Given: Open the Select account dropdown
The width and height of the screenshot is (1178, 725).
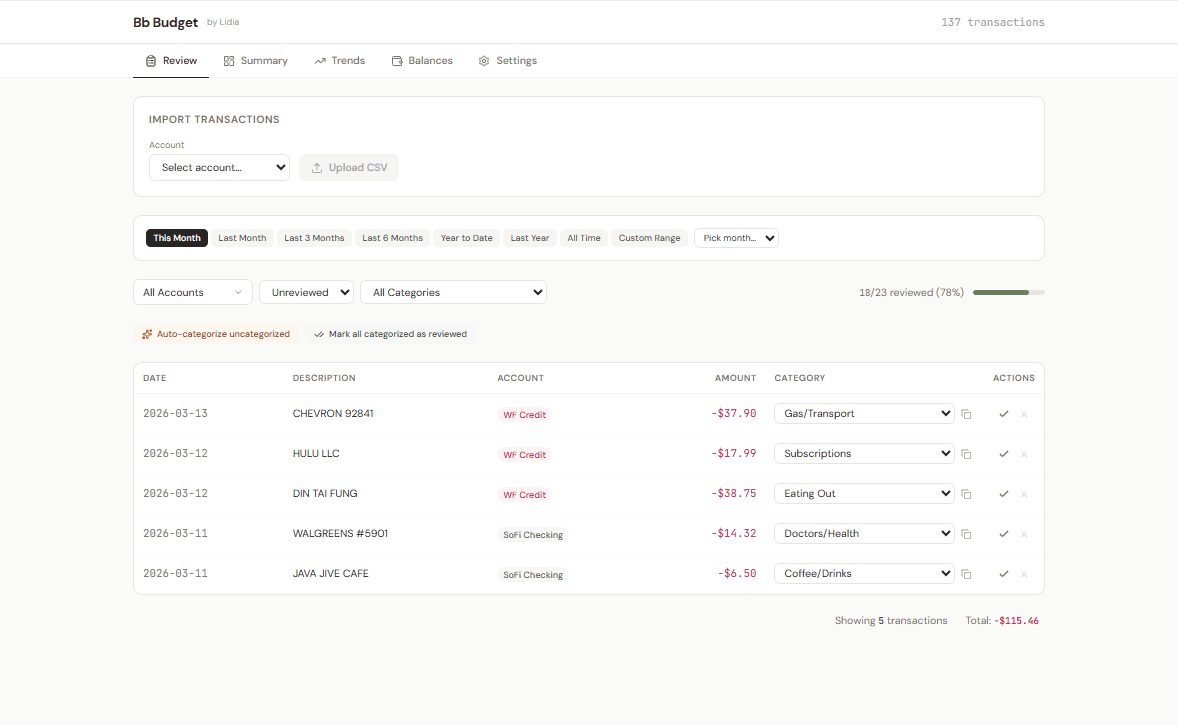Looking at the screenshot, I should (219, 167).
